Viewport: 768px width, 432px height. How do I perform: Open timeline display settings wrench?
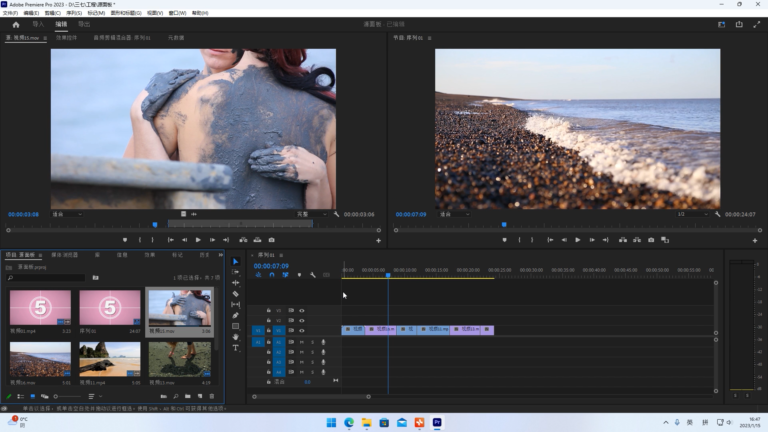313,275
